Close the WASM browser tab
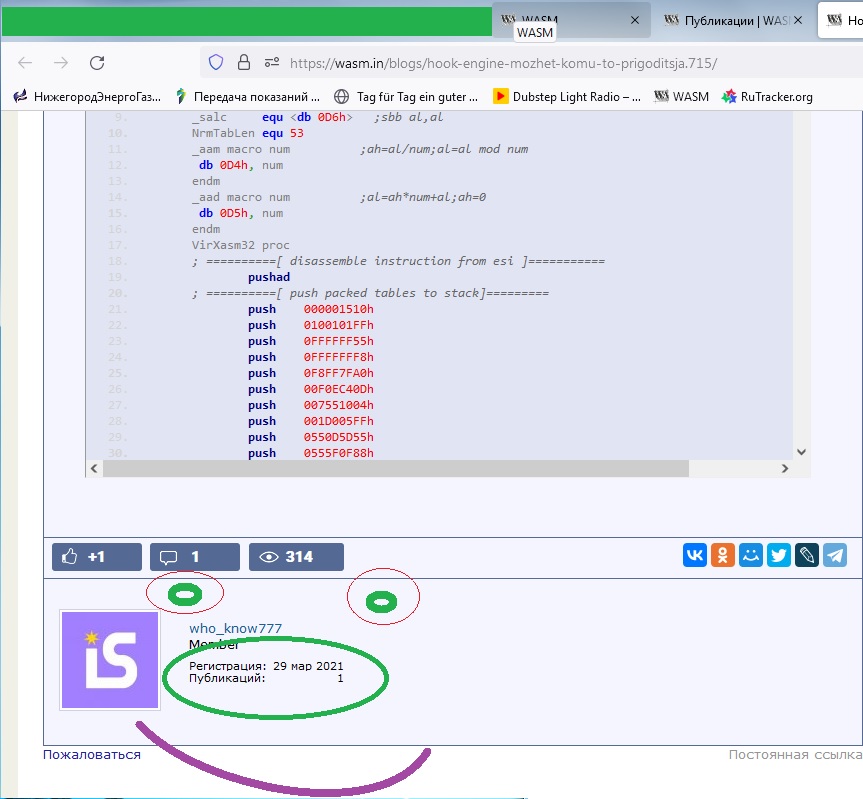The height and width of the screenshot is (799, 863). coord(636,20)
